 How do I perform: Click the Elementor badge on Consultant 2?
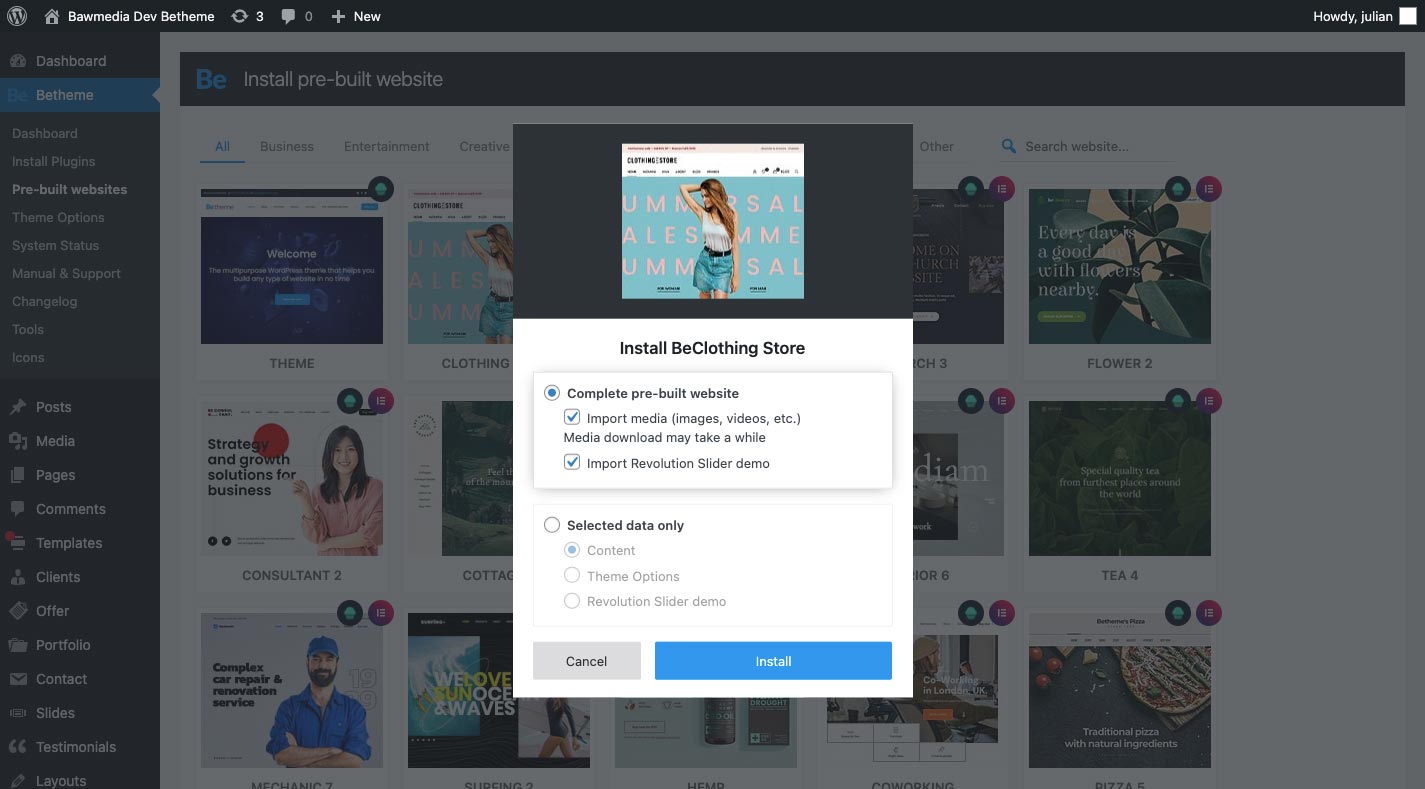pos(381,401)
